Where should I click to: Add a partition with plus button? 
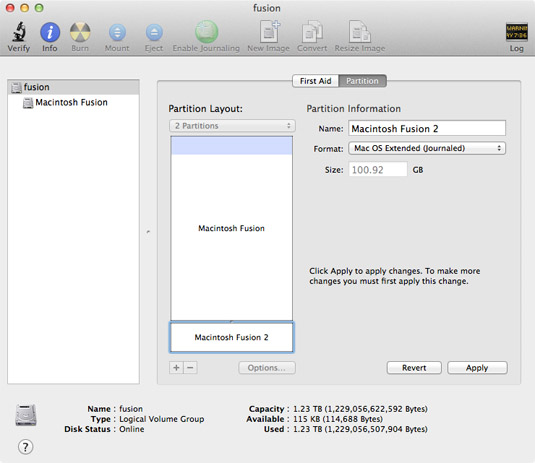176,368
